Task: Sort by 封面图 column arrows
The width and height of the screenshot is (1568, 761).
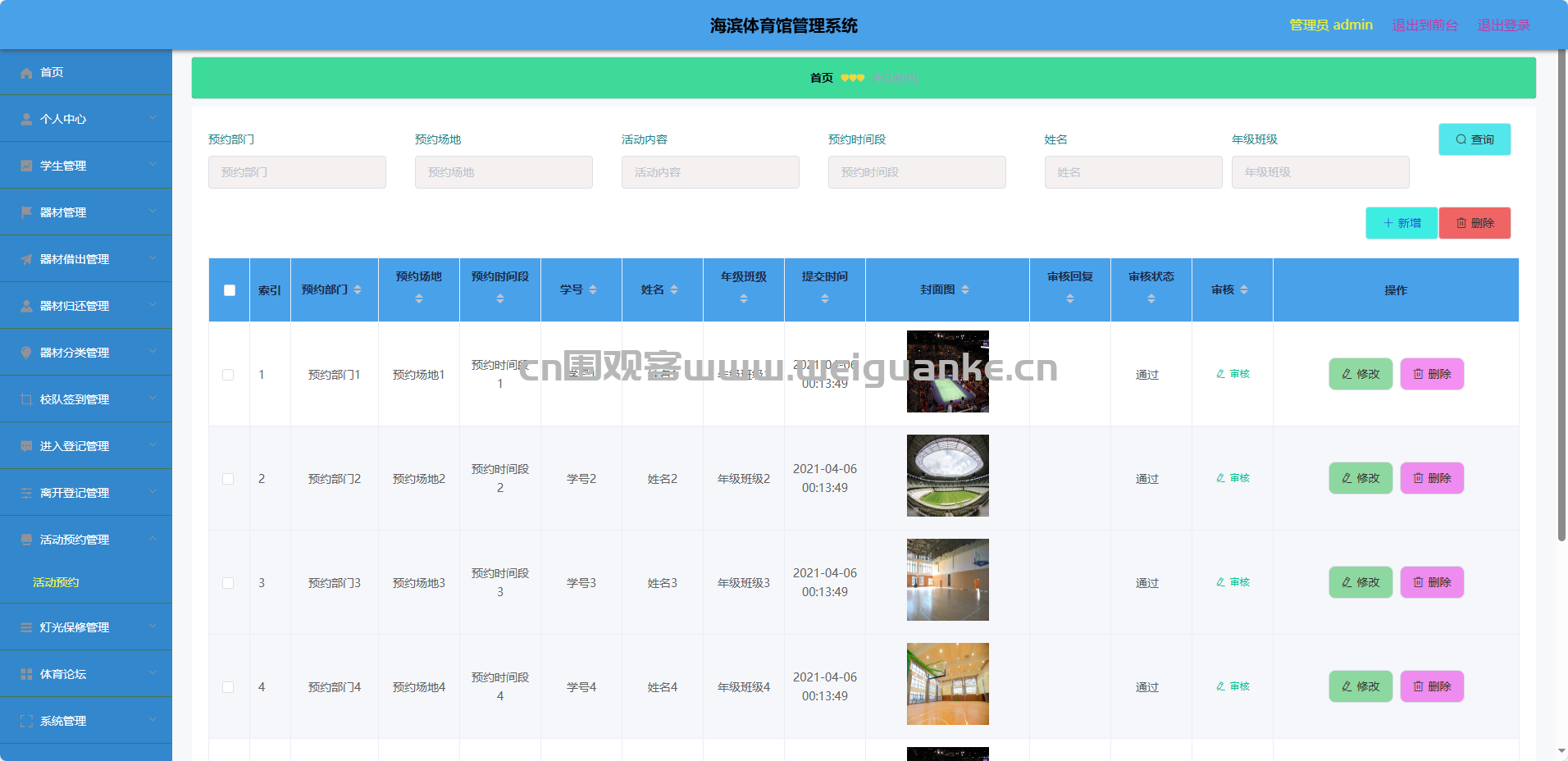Action: pos(965,290)
